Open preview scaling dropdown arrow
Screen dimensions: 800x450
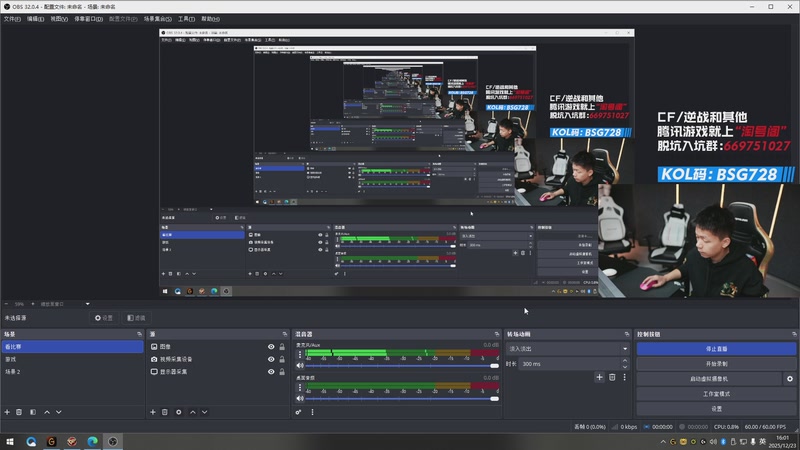click(87, 304)
